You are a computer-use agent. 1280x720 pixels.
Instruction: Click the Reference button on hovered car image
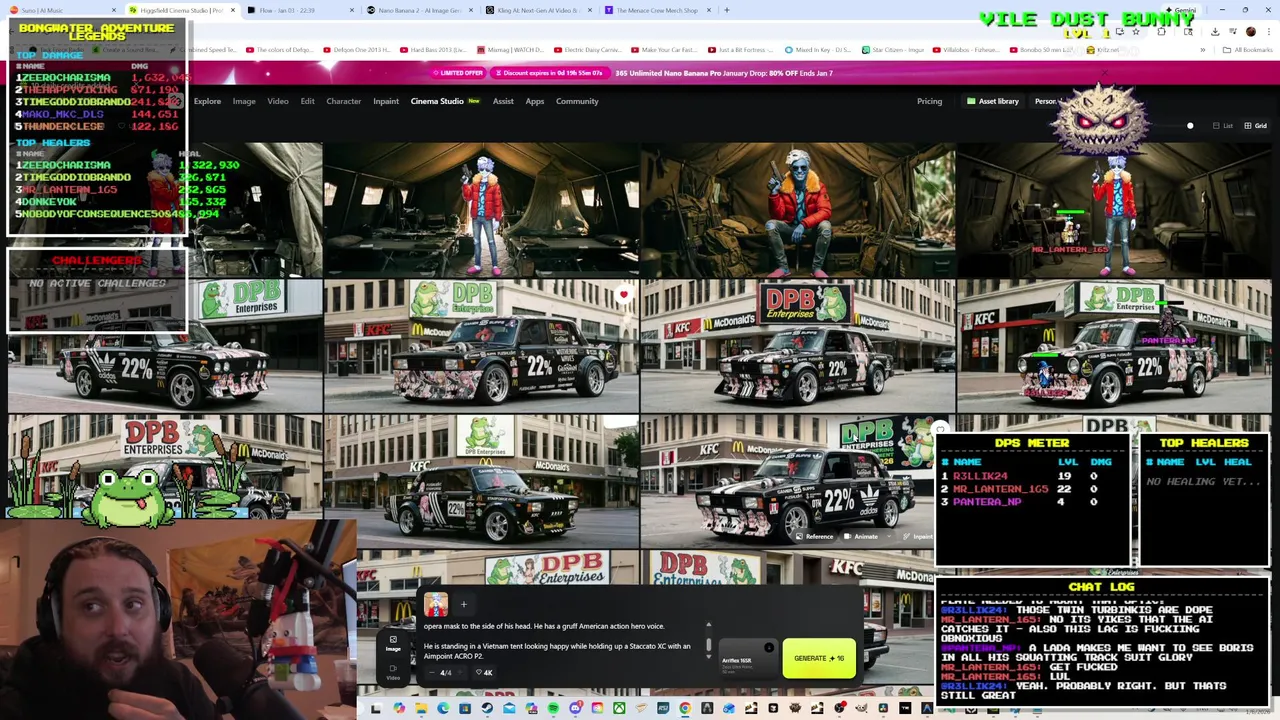pyautogui.click(x=815, y=536)
